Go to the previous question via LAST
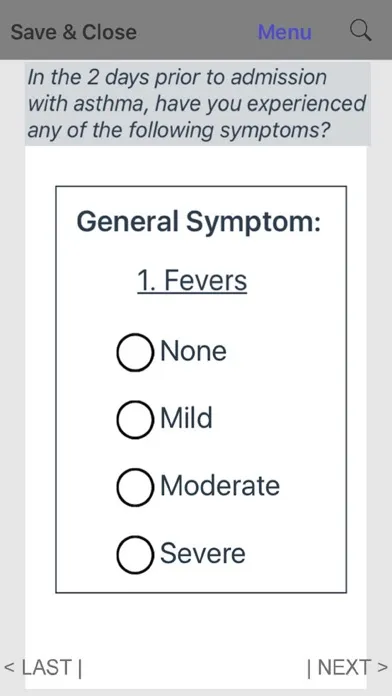 pos(47,667)
